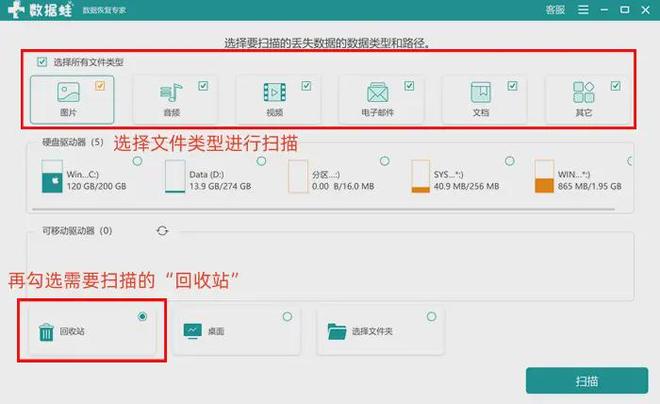The height and width of the screenshot is (404, 660).
Task: Click the 图片 picture type icon
Action: click(x=68, y=92)
